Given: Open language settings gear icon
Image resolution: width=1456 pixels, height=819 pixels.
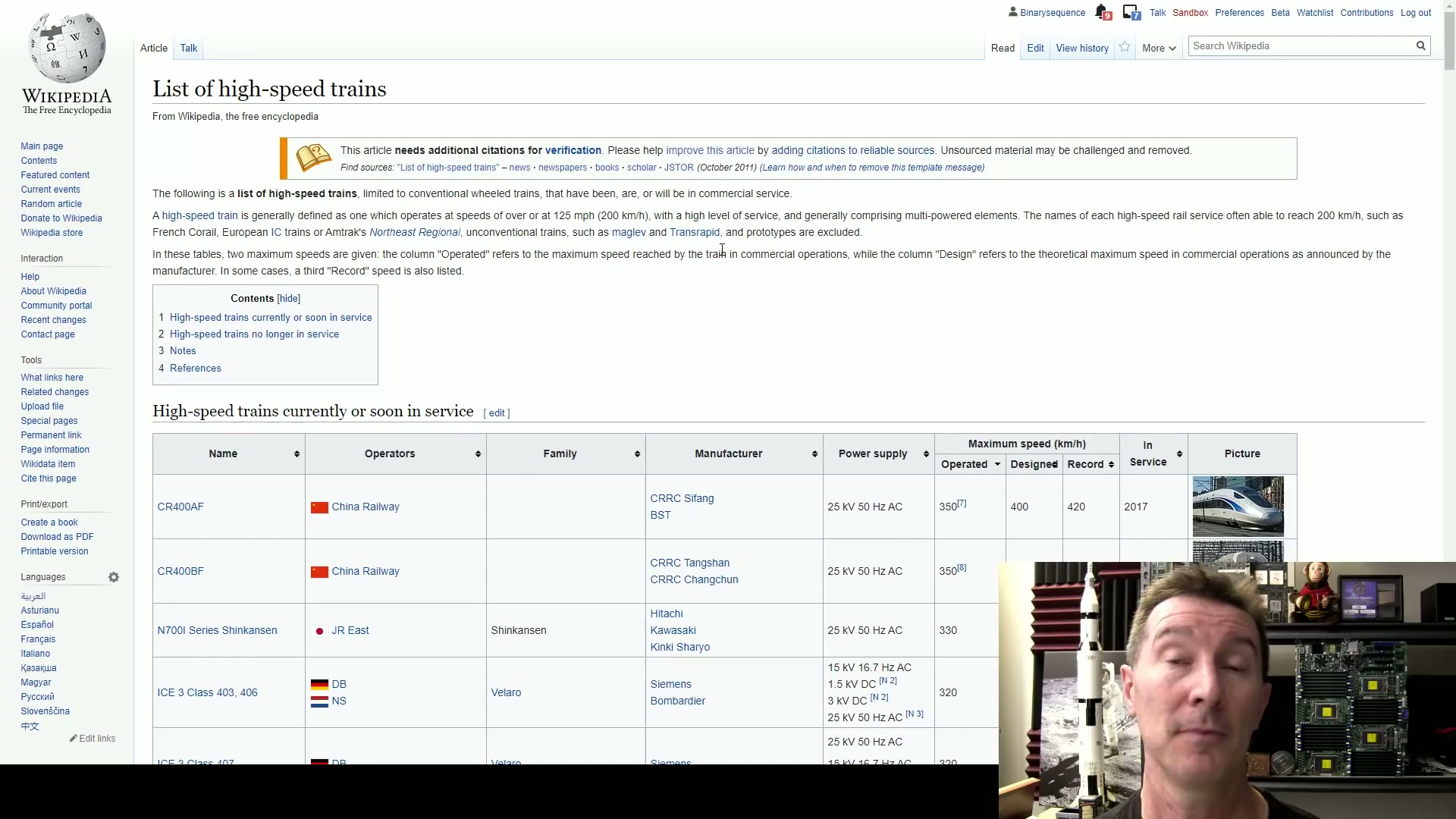Looking at the screenshot, I should pos(114,577).
